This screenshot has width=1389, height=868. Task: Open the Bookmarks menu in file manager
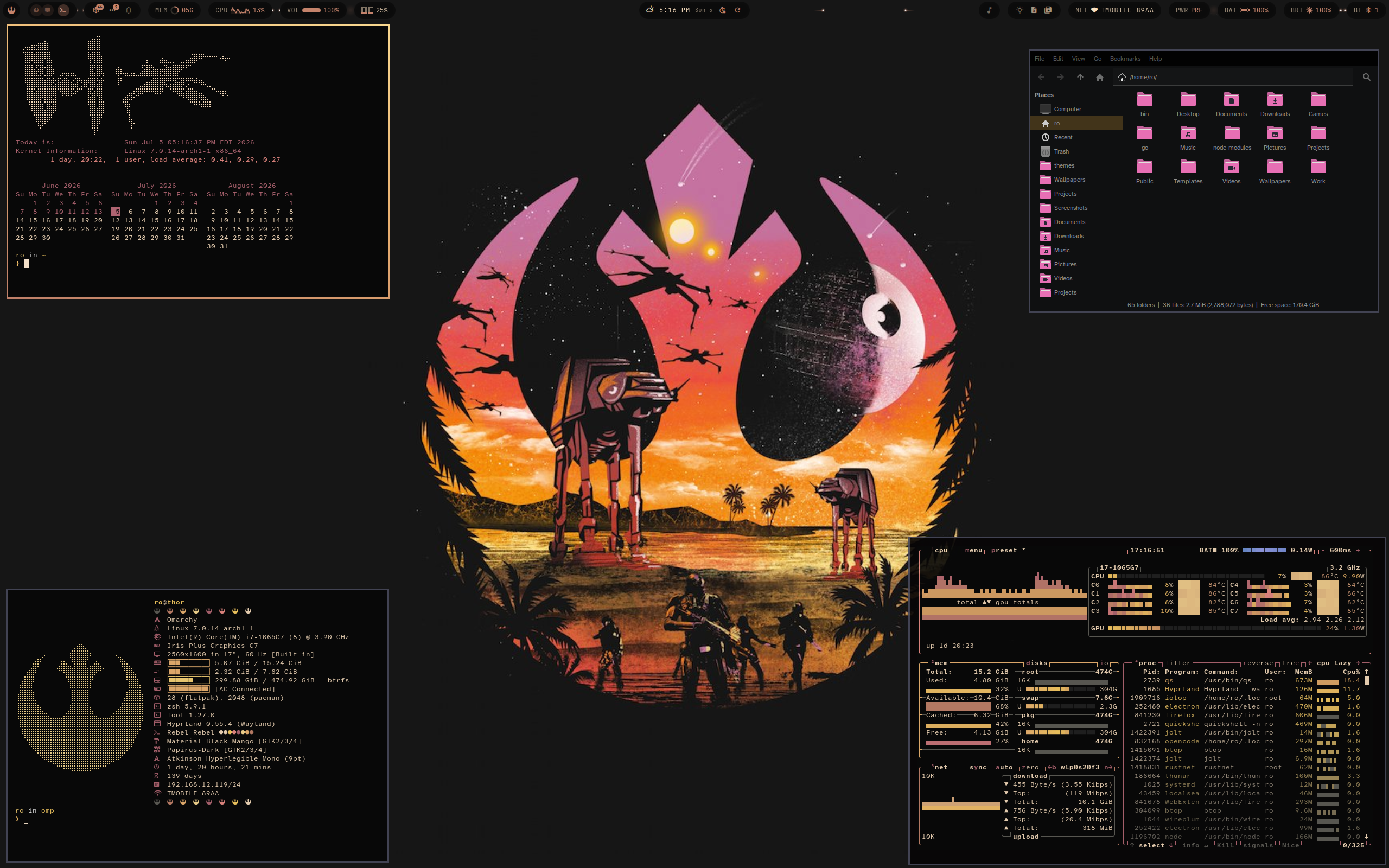click(x=1125, y=59)
